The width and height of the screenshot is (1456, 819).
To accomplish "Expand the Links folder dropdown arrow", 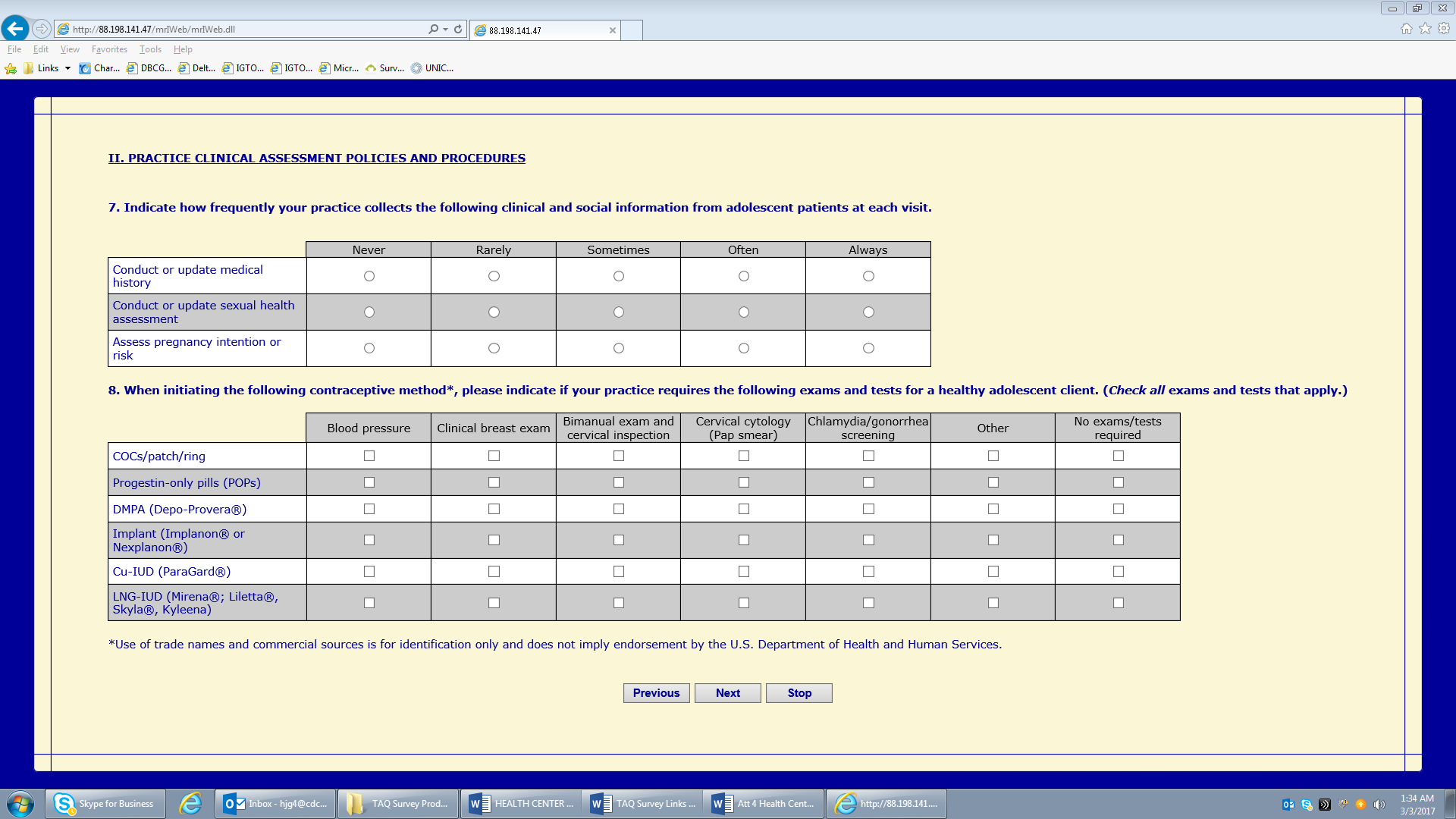I will click(x=67, y=68).
